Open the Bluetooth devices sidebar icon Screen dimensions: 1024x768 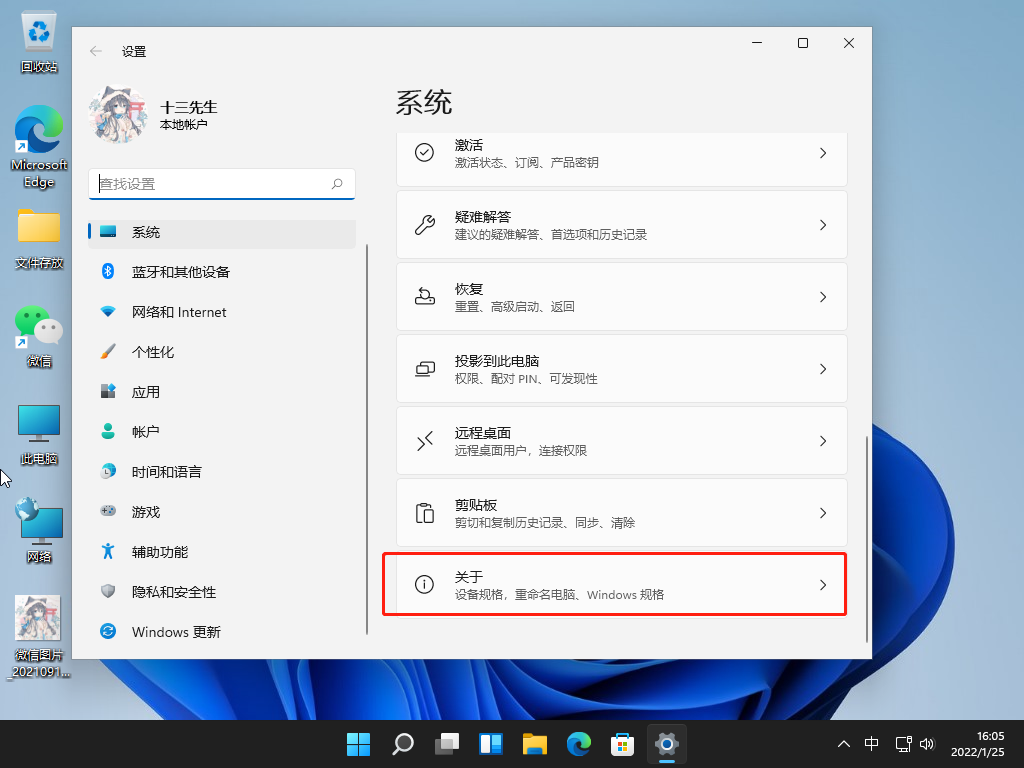(108, 271)
